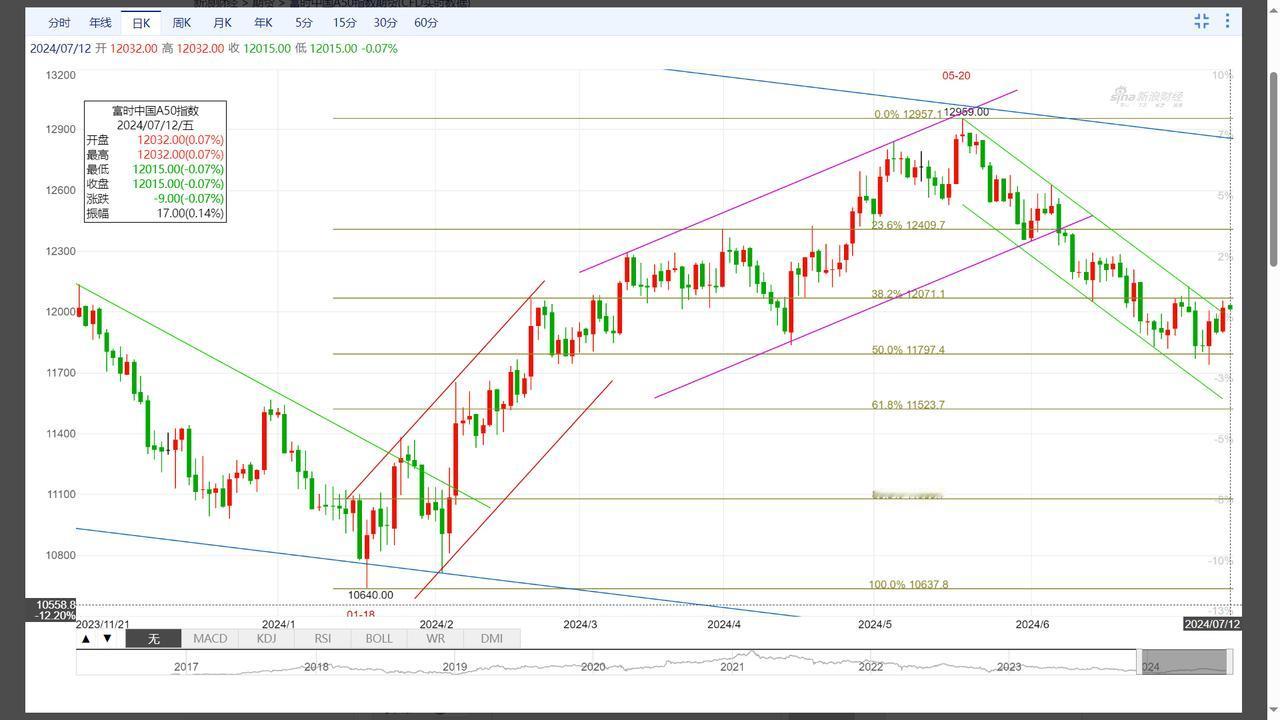Viewport: 1280px width, 720px height.
Task: Click the 12969.00 high price label
Action: pyautogui.click(x=966, y=112)
